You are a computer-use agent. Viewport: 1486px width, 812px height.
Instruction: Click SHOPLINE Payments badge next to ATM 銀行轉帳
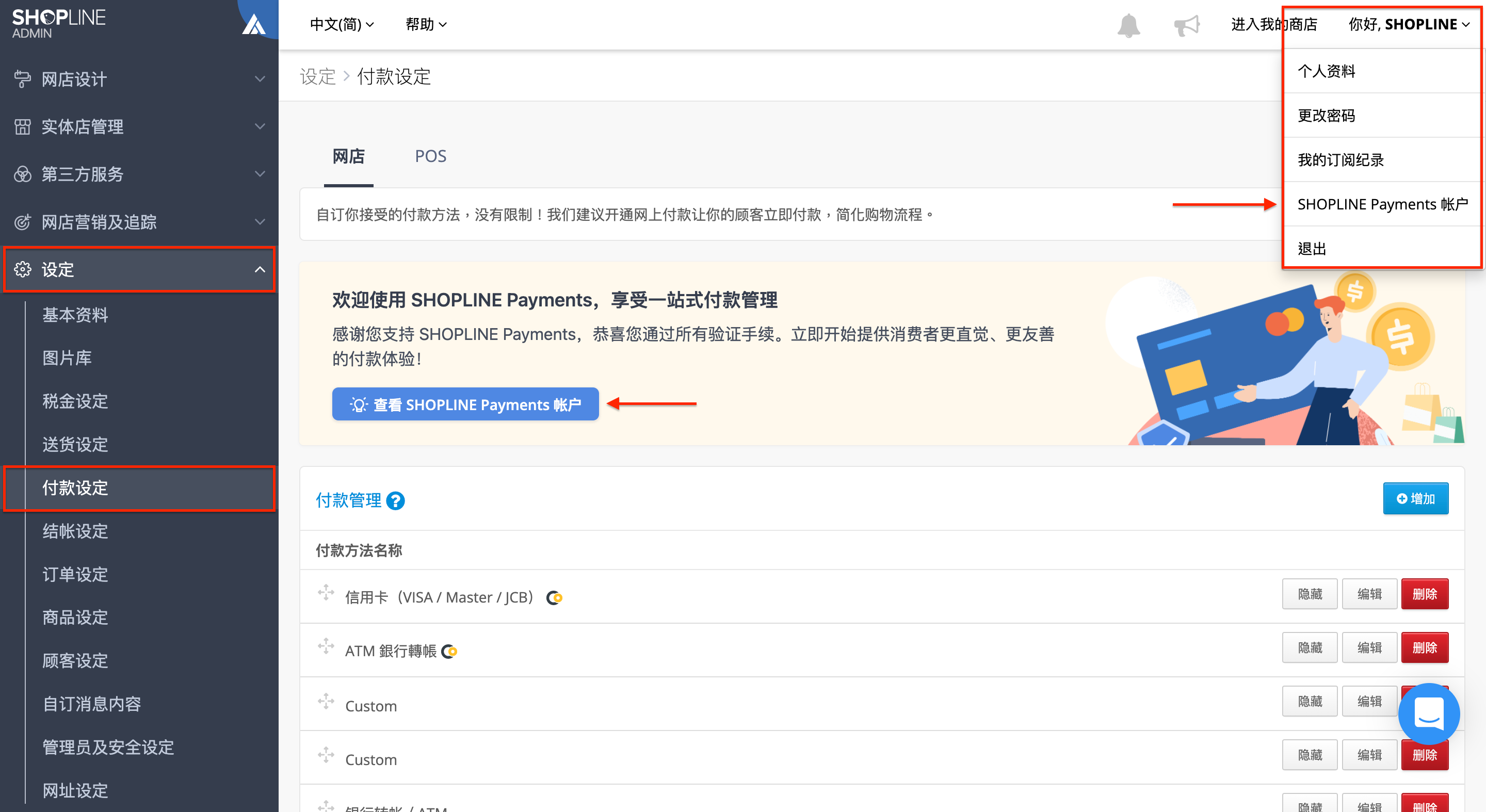pyautogui.click(x=449, y=652)
